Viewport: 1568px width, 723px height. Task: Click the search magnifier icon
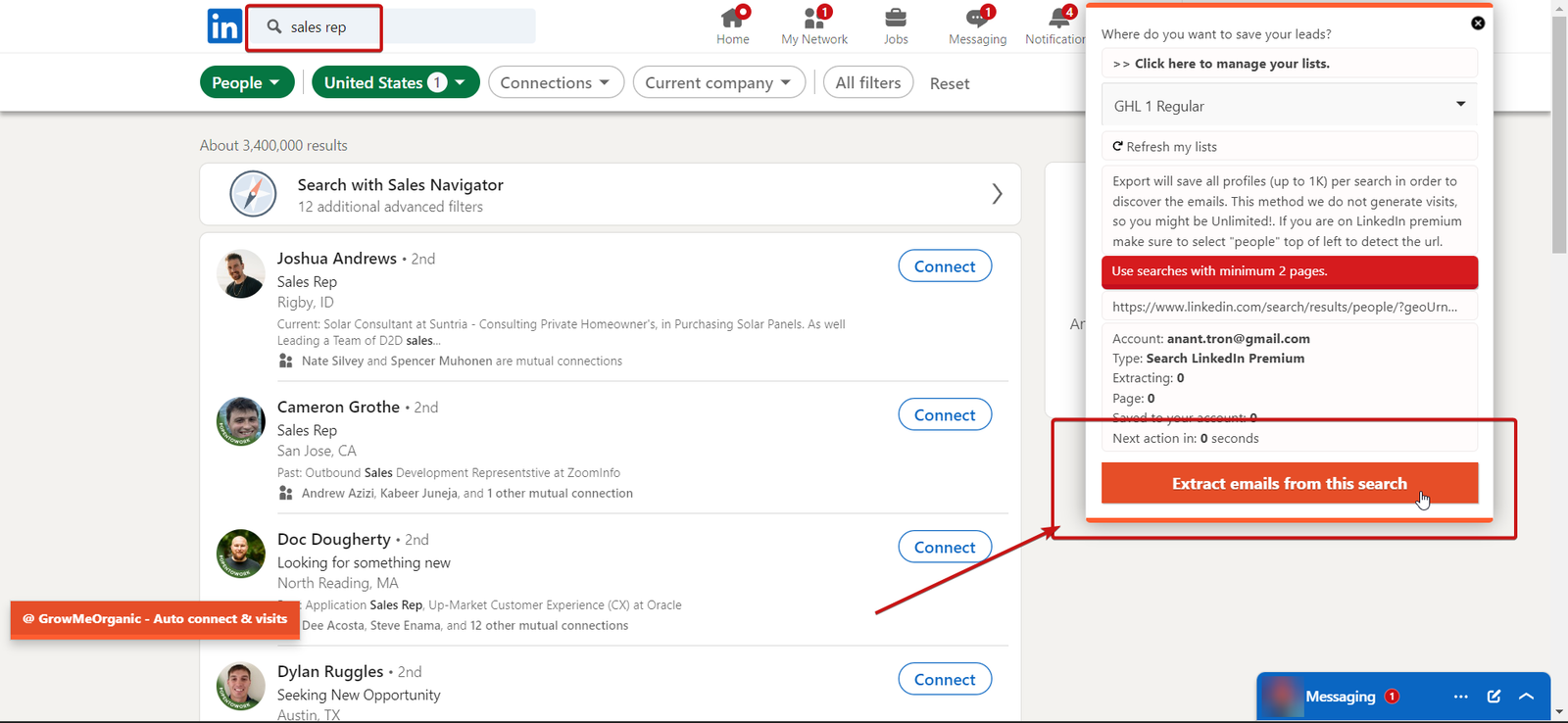coord(274,26)
